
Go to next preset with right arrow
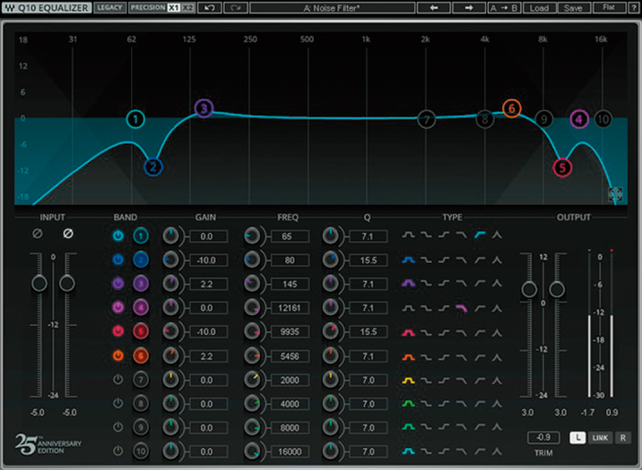point(469,8)
